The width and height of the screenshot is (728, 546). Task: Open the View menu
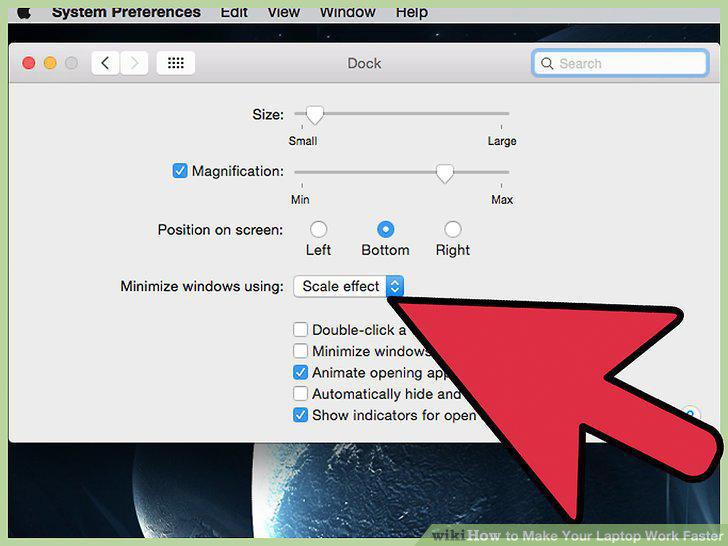click(x=284, y=13)
